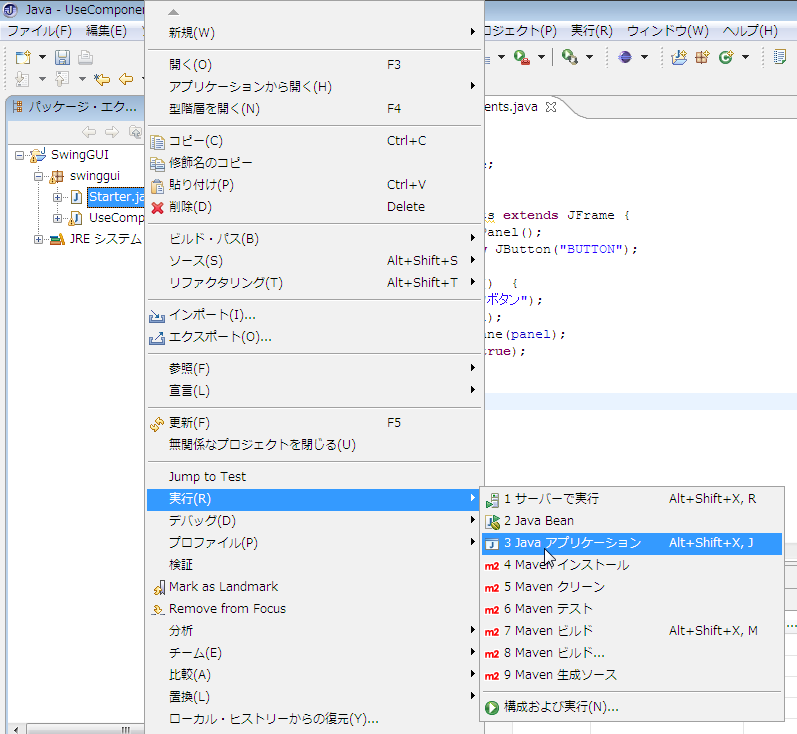Collapse the SwingGUI project node
The image size is (797, 734).
pos(20,155)
